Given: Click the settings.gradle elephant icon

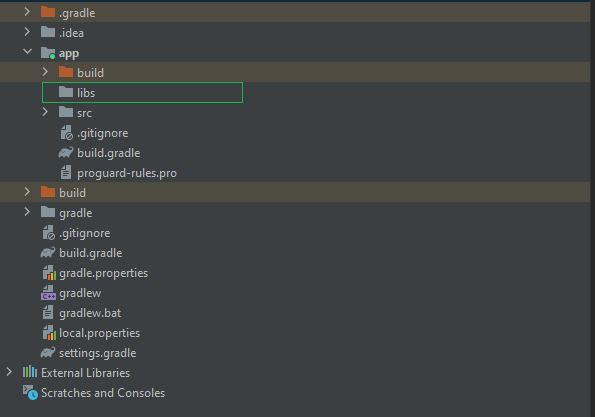Looking at the screenshot, I should [x=48, y=352].
